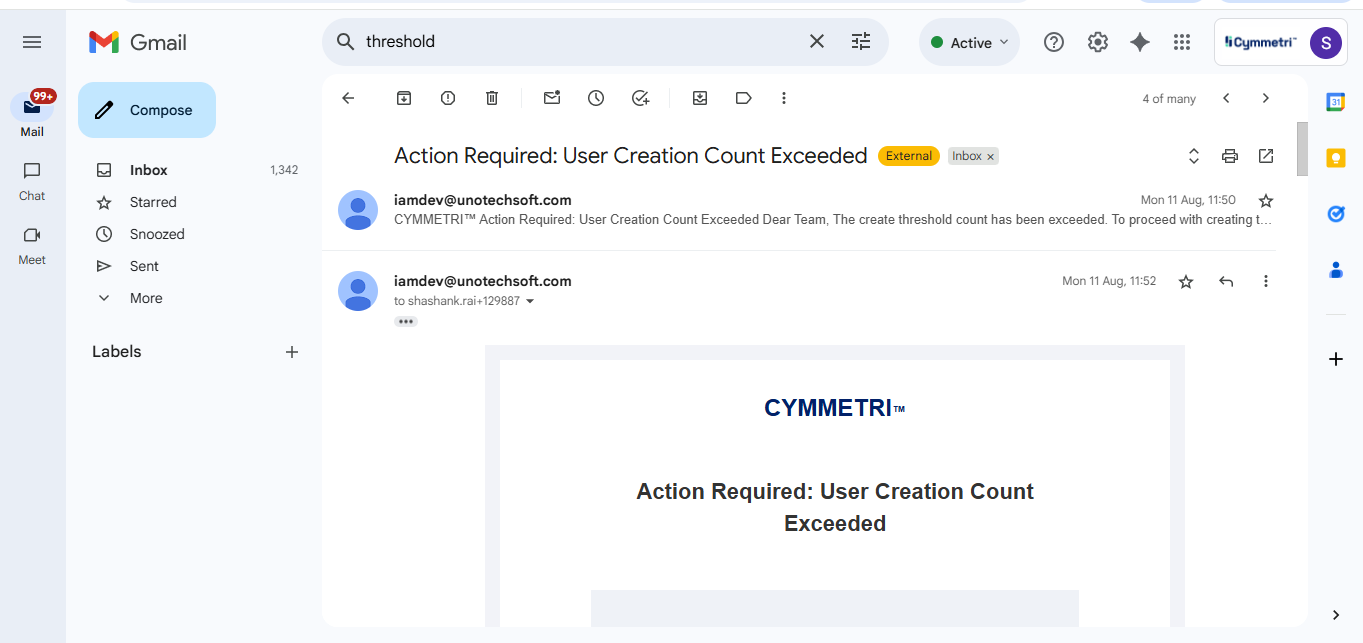Viewport: 1363px width, 643px height.
Task: Expand More in the left sidebar
Action: (145, 298)
